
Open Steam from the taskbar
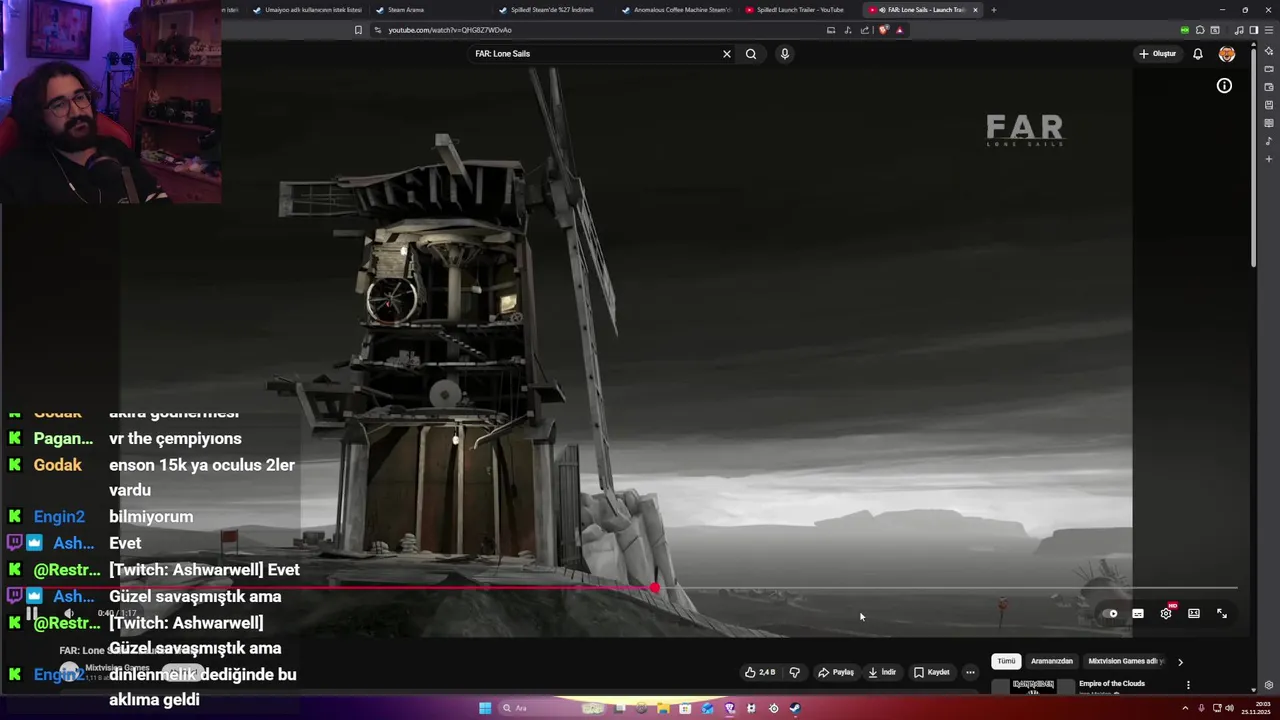pos(795,708)
